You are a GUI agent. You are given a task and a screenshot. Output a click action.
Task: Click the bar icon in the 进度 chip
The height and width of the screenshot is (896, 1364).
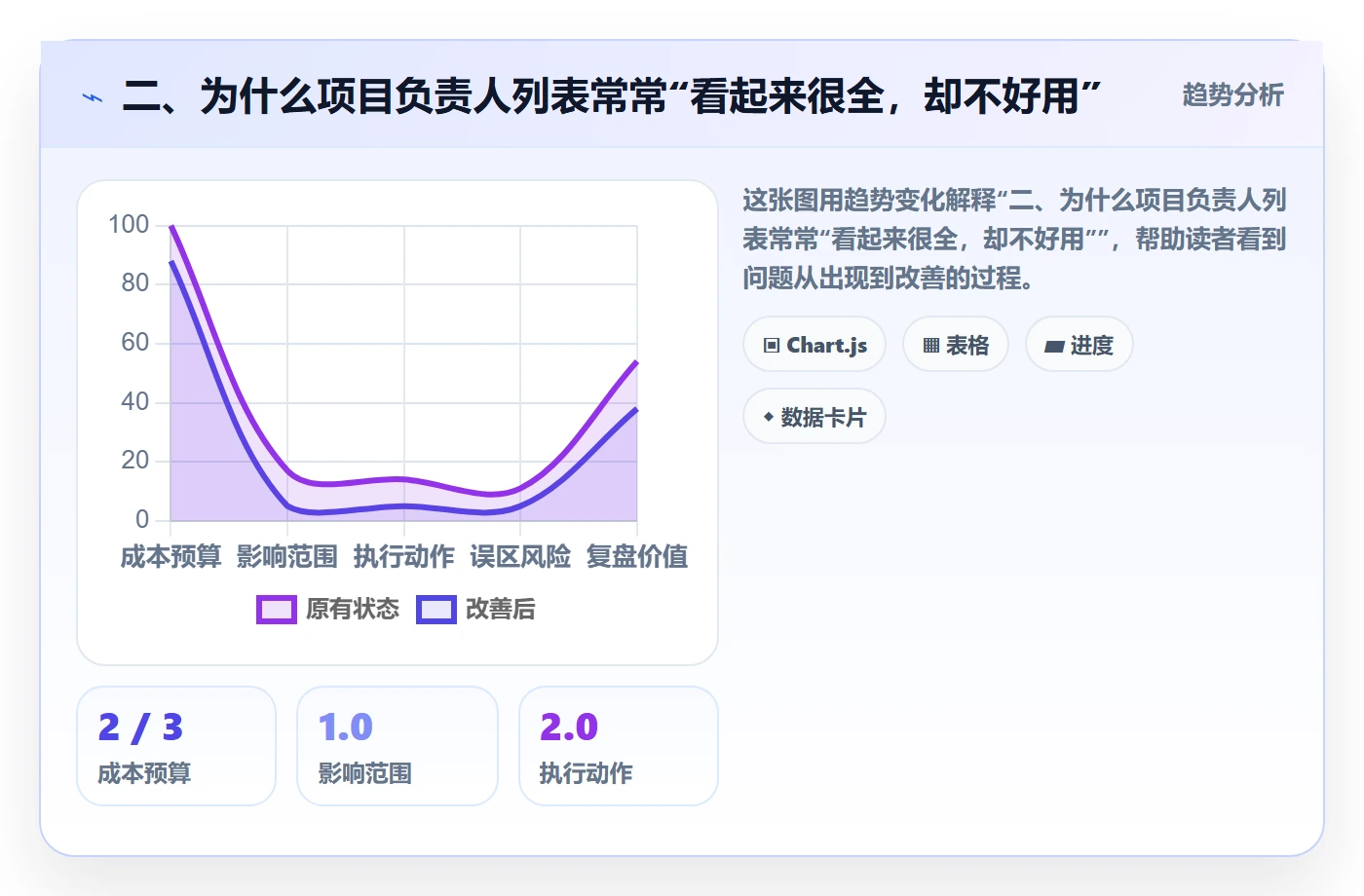point(1054,346)
